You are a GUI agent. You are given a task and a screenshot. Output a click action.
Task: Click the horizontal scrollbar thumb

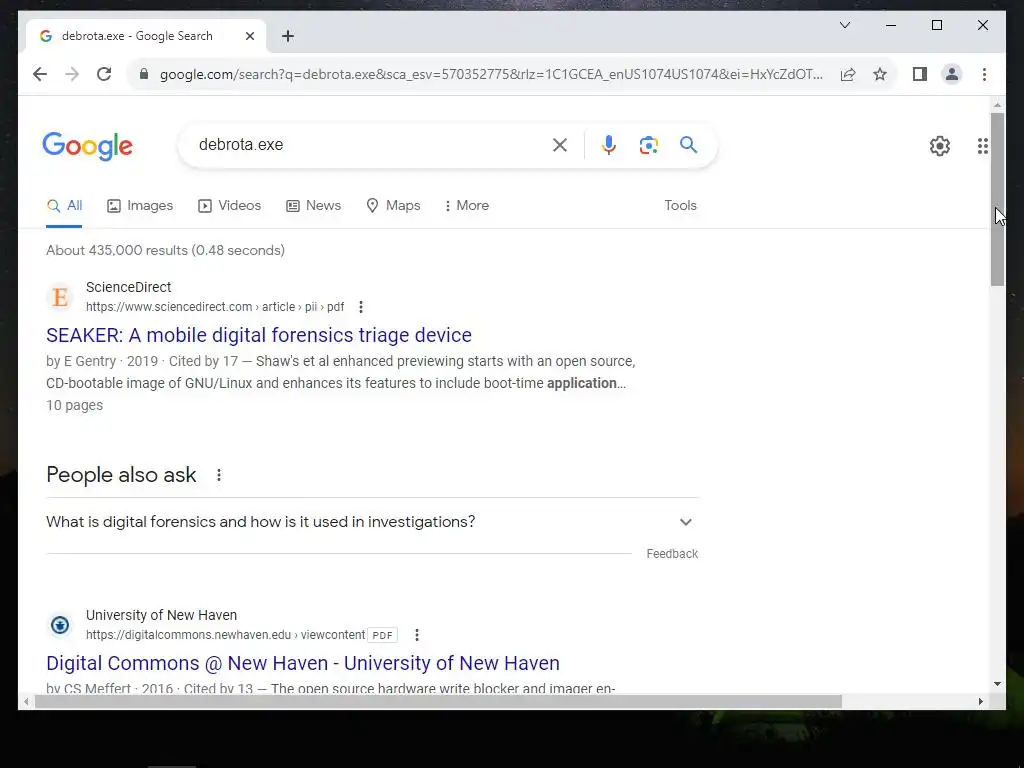pyautogui.click(x=438, y=701)
